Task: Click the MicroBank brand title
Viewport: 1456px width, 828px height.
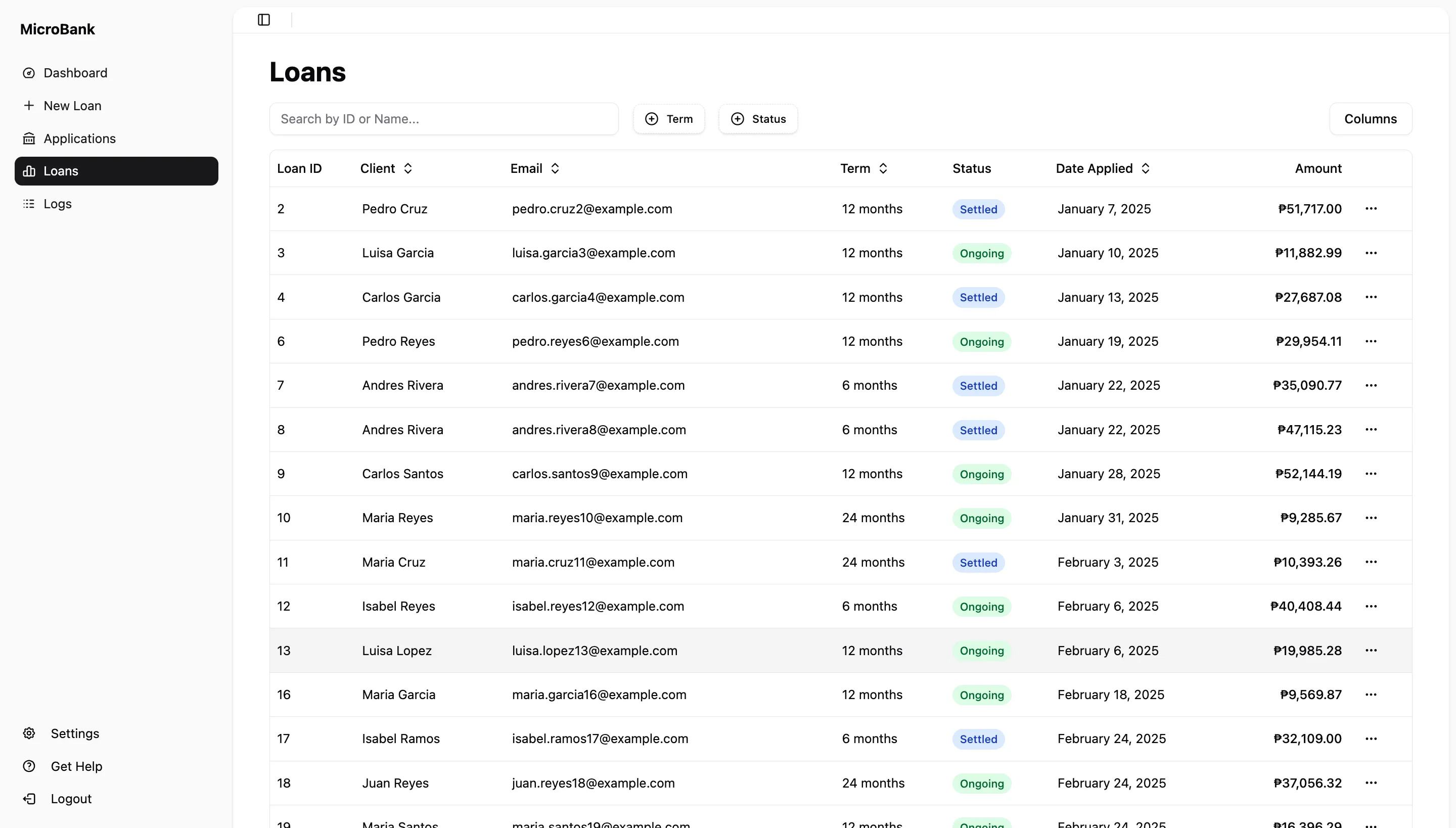Action: pyautogui.click(x=58, y=29)
